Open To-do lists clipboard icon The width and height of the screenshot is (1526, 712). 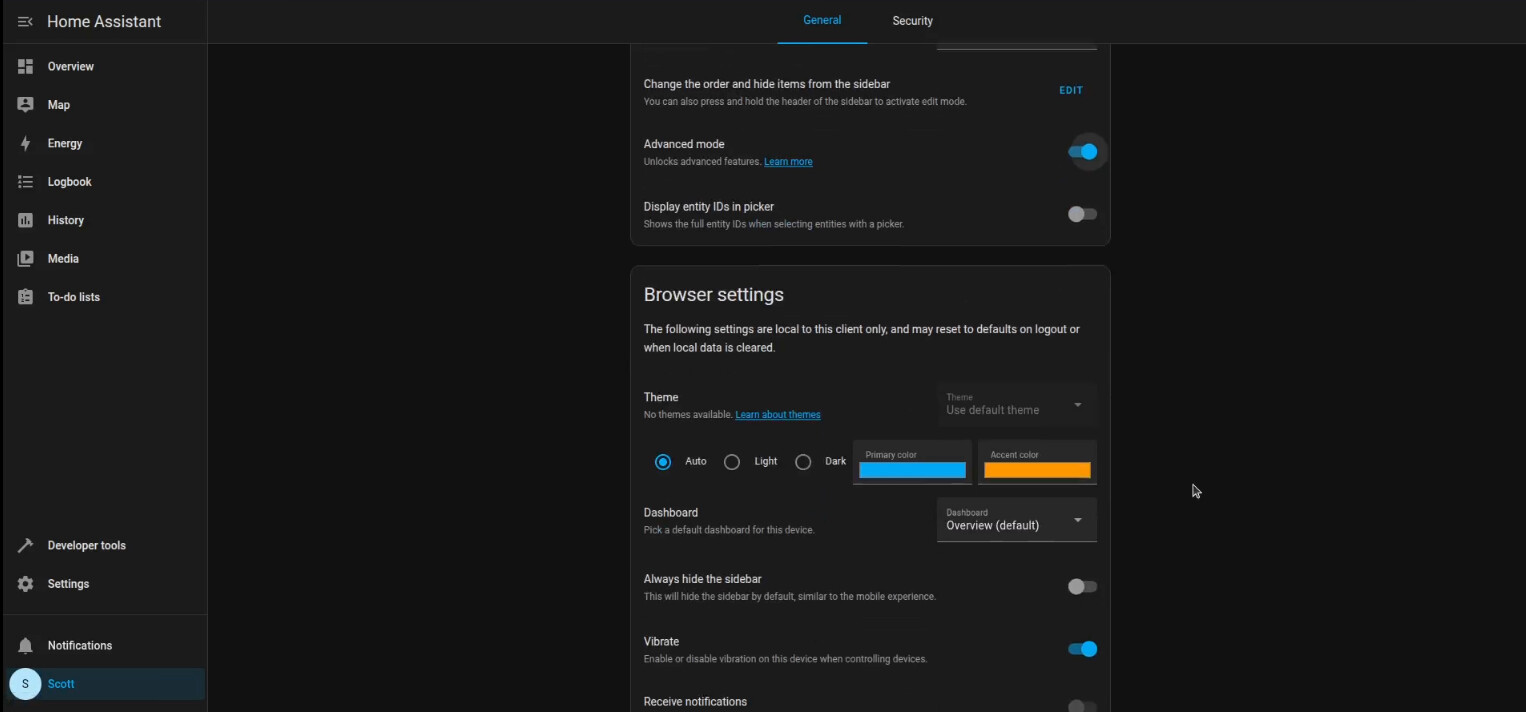tap(26, 297)
